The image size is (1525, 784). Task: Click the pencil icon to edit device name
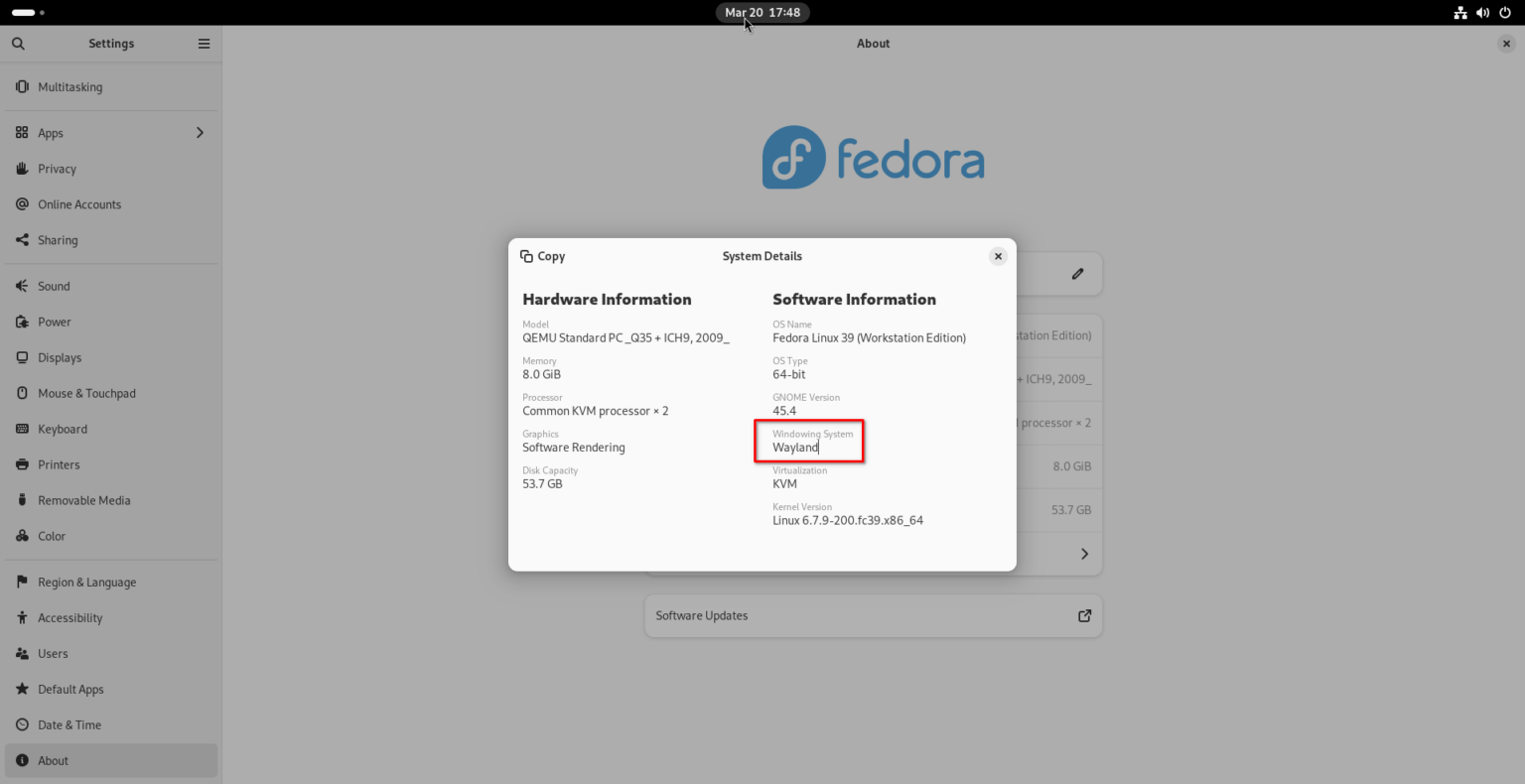tap(1077, 273)
